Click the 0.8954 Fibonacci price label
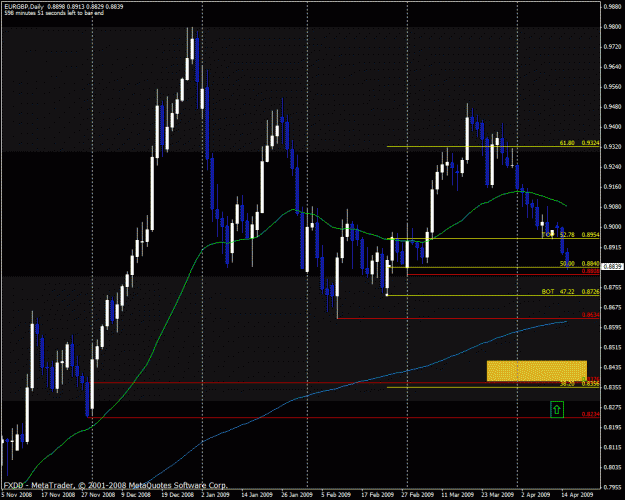The width and height of the screenshot is (625, 500). tap(590, 234)
